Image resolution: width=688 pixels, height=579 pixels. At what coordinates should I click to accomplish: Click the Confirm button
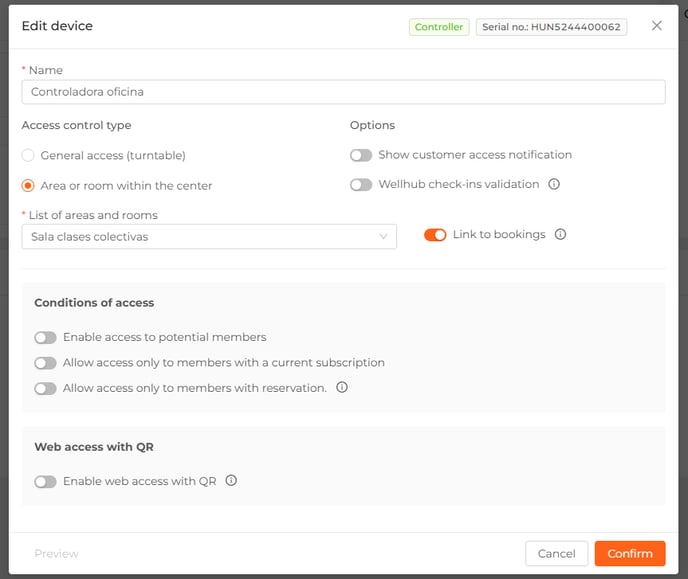point(630,554)
